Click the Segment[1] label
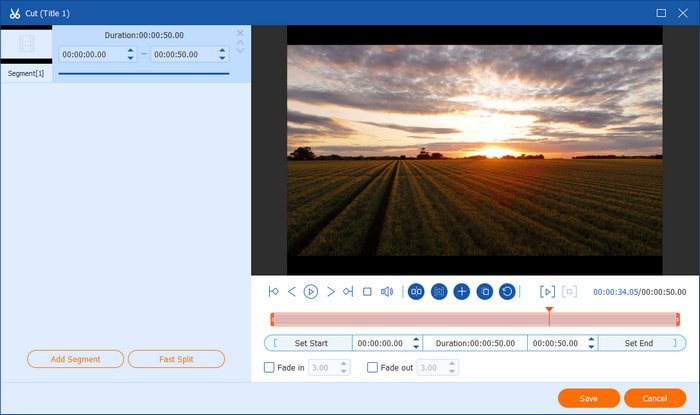This screenshot has width=700, height=415. (26, 74)
